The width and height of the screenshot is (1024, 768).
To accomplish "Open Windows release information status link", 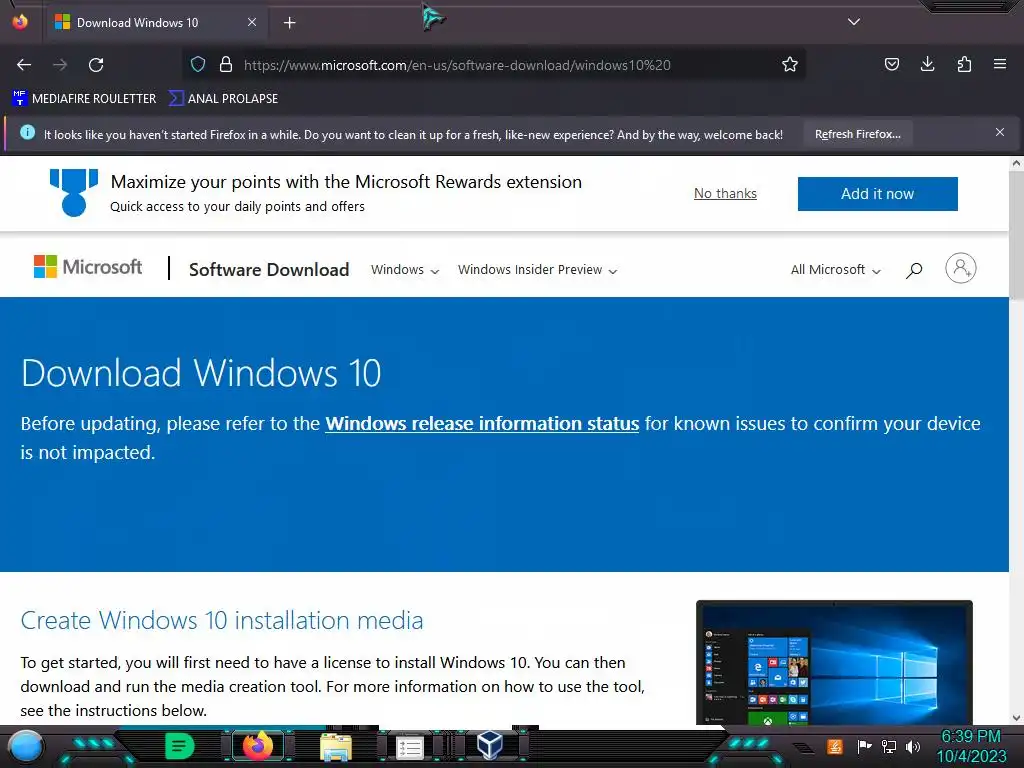I will 482,423.
